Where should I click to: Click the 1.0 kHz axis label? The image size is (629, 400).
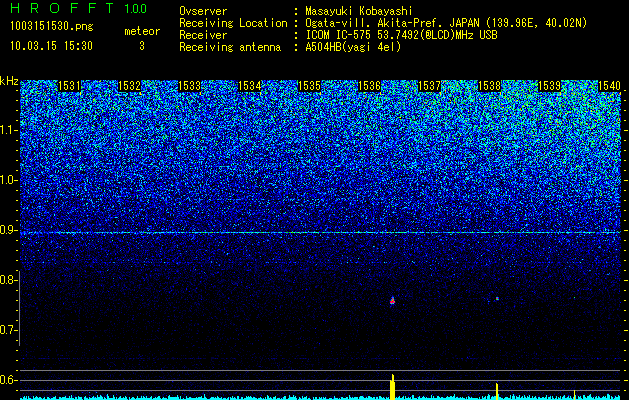tap(7, 180)
